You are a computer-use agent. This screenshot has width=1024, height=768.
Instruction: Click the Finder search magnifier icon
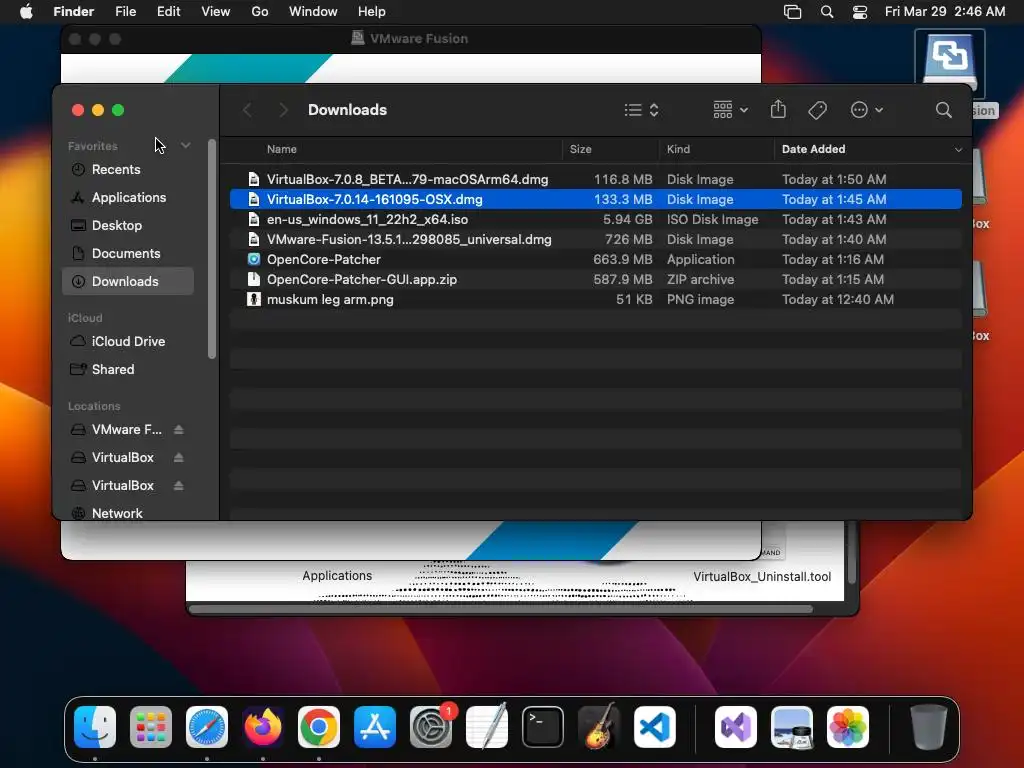943,110
